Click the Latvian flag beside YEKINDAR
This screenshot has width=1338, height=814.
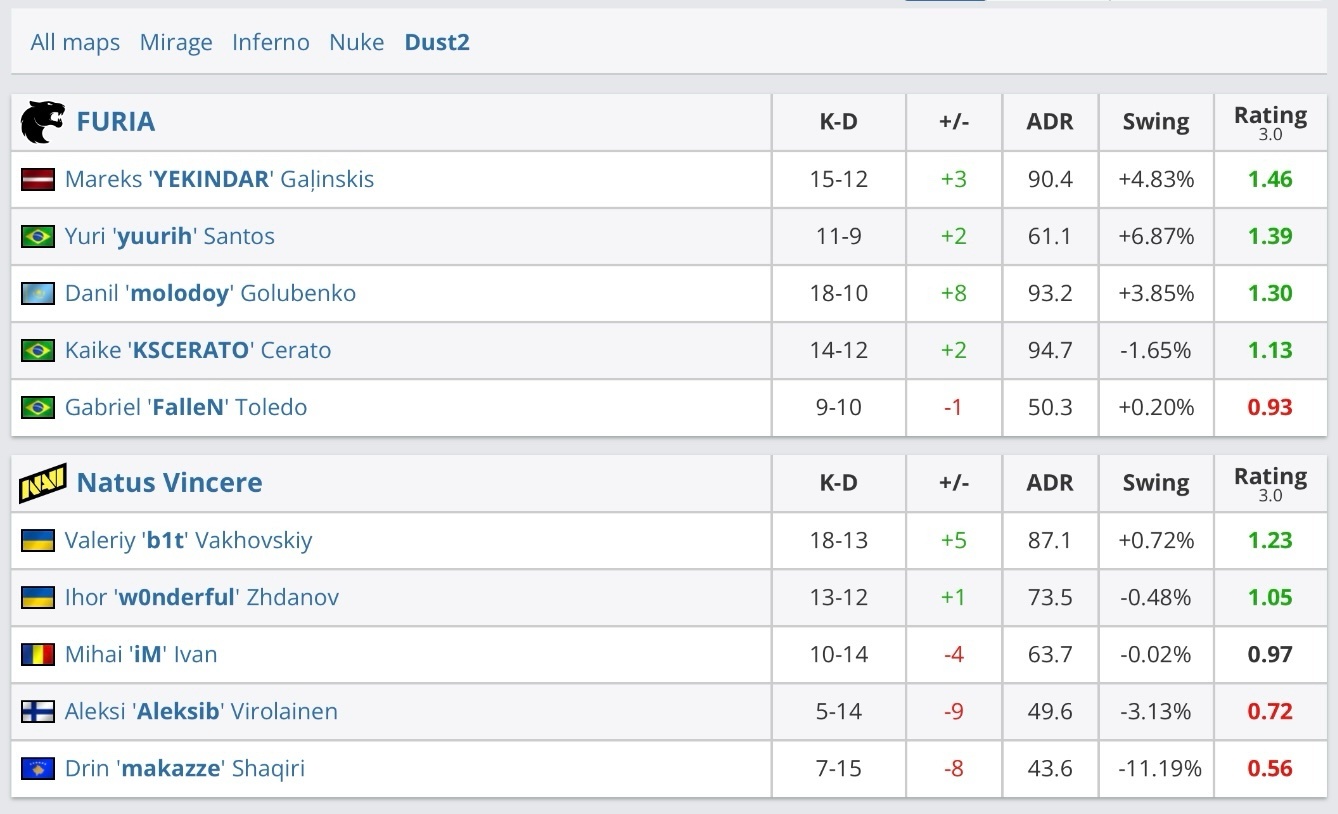point(38,180)
